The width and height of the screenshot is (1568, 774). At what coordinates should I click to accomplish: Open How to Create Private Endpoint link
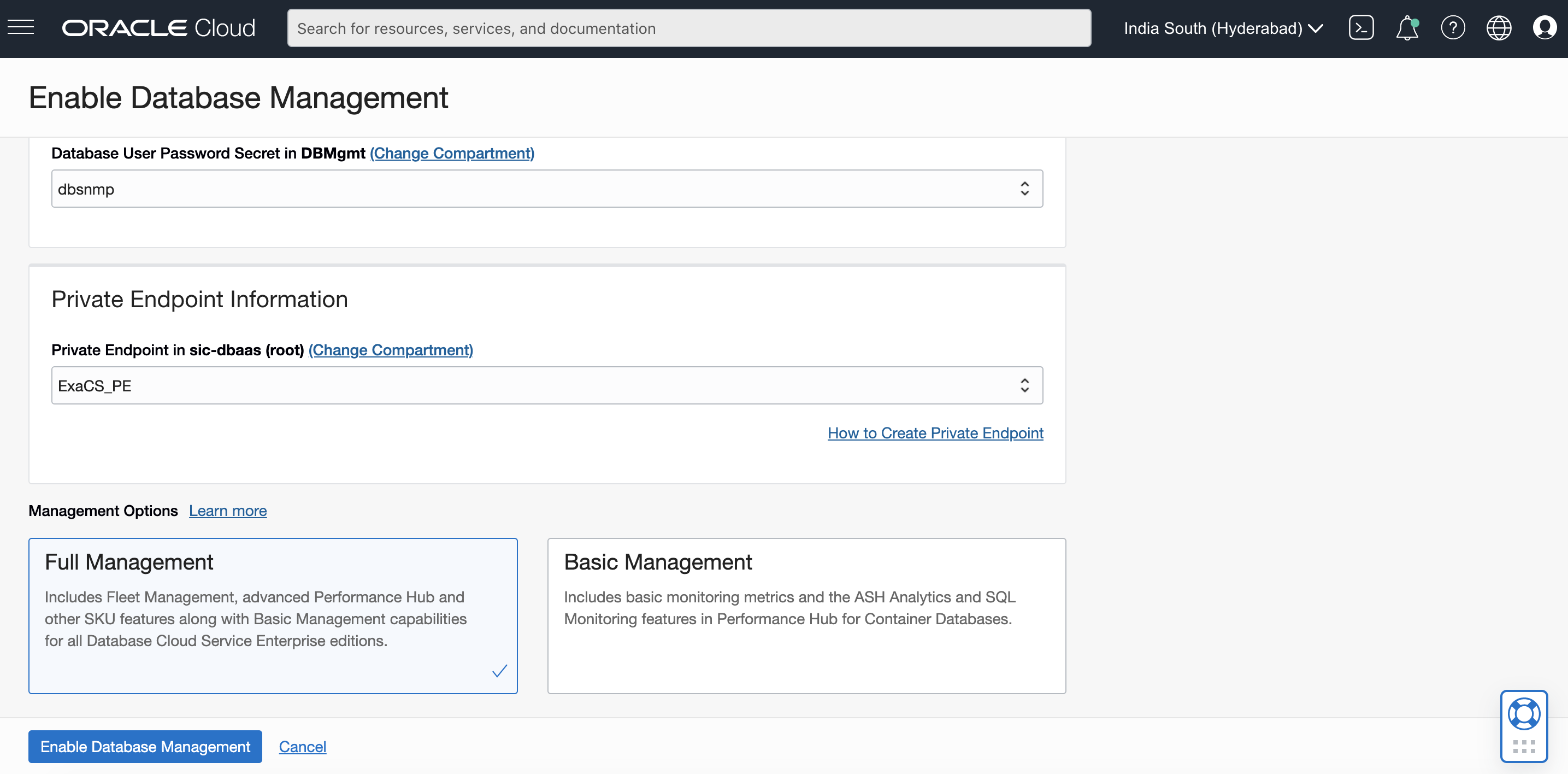point(935,433)
